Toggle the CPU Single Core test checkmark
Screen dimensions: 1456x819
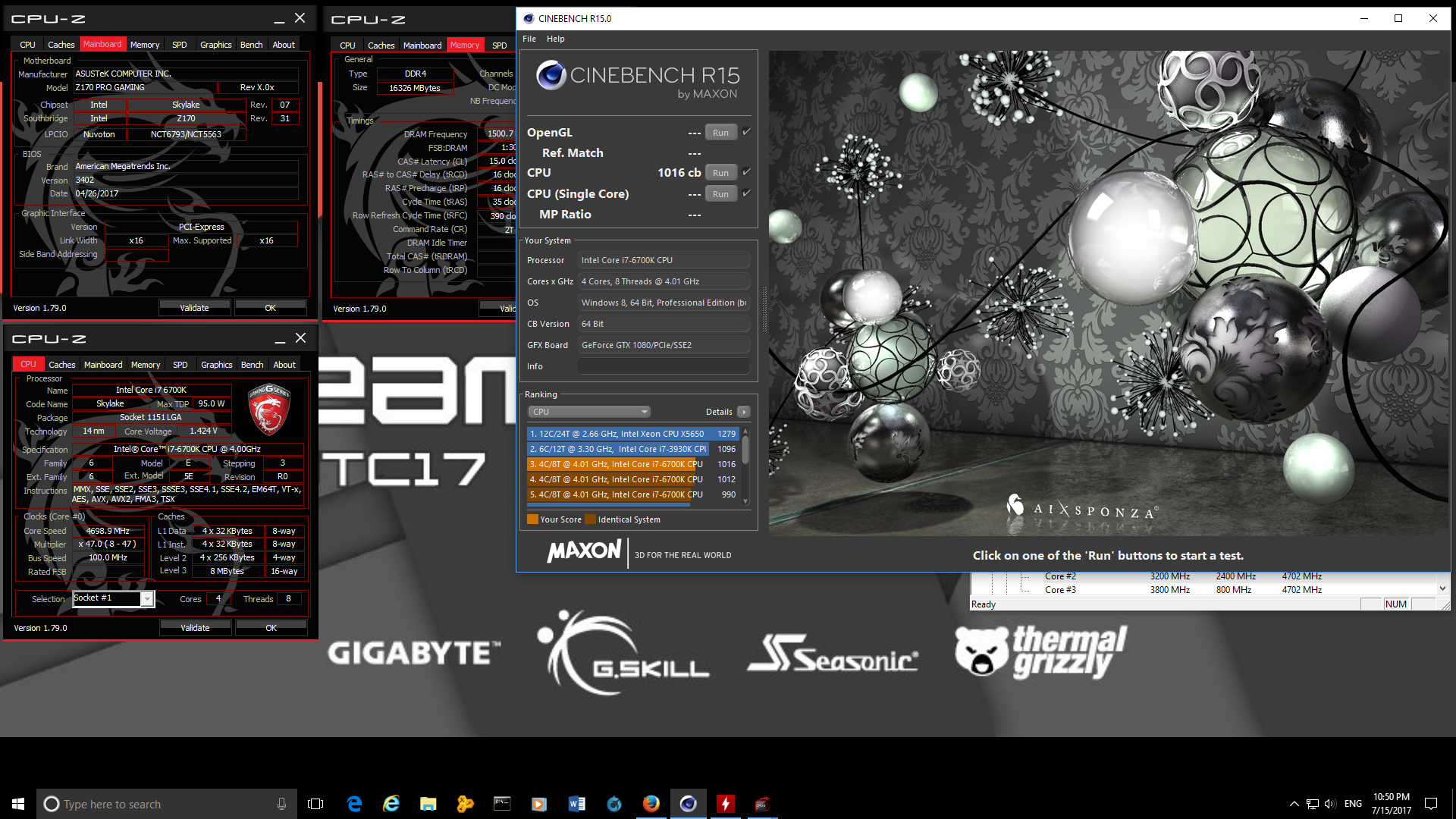click(x=746, y=193)
